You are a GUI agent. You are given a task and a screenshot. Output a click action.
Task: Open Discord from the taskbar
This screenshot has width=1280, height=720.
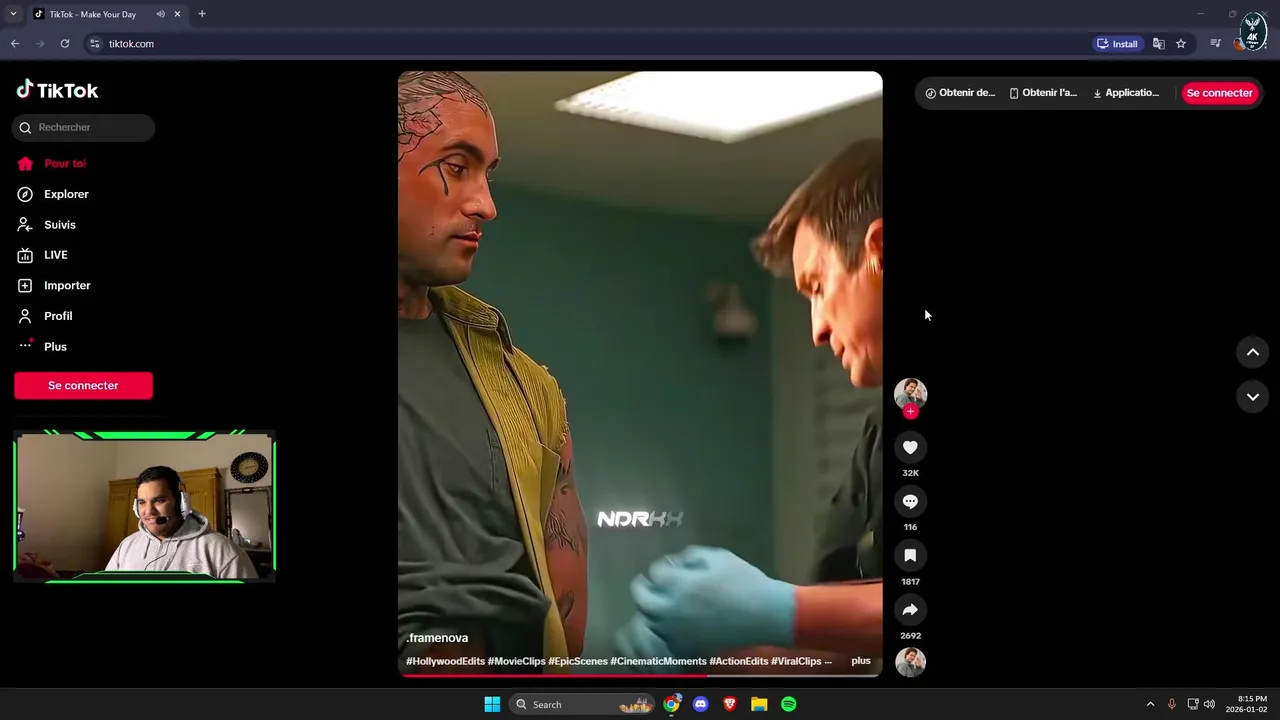(x=701, y=704)
